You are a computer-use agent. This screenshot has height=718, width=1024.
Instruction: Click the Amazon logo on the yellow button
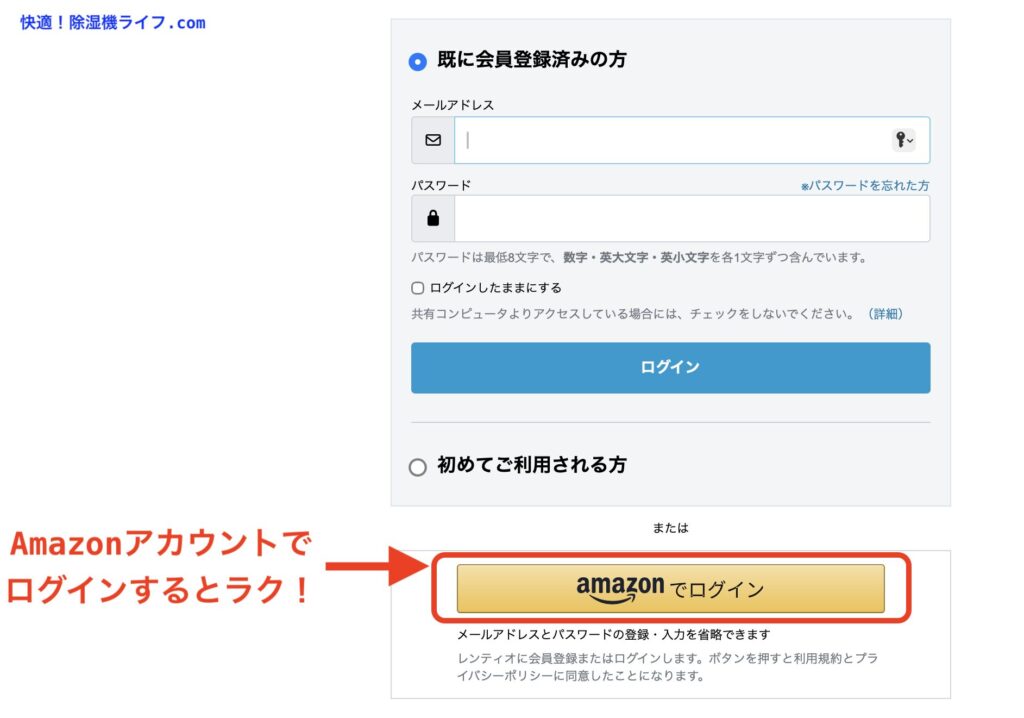click(x=620, y=588)
